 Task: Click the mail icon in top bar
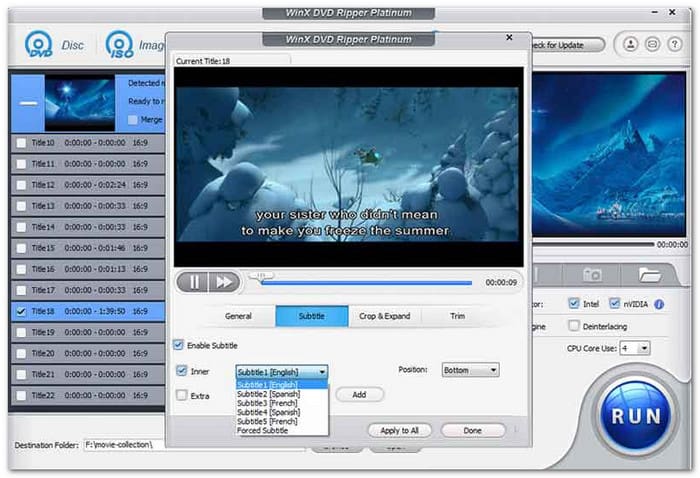pyautogui.click(x=652, y=44)
